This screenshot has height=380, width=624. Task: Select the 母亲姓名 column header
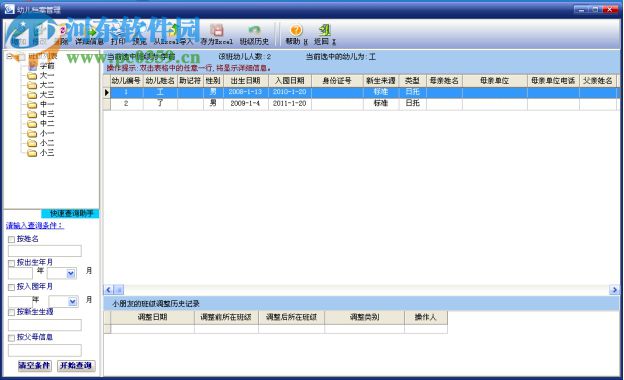click(444, 81)
